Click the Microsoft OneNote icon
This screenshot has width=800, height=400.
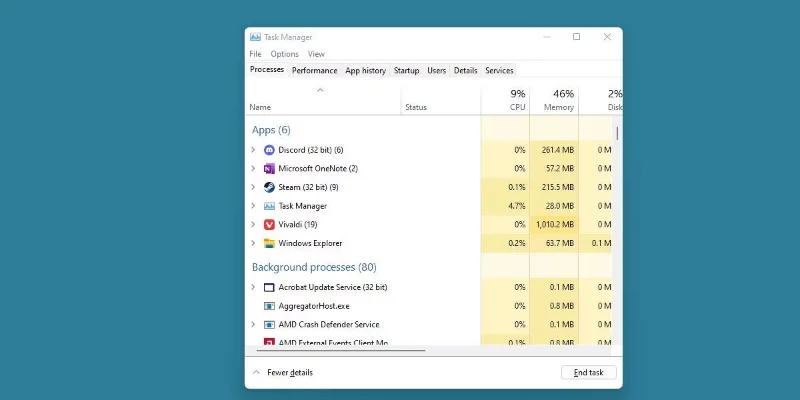coord(269,168)
